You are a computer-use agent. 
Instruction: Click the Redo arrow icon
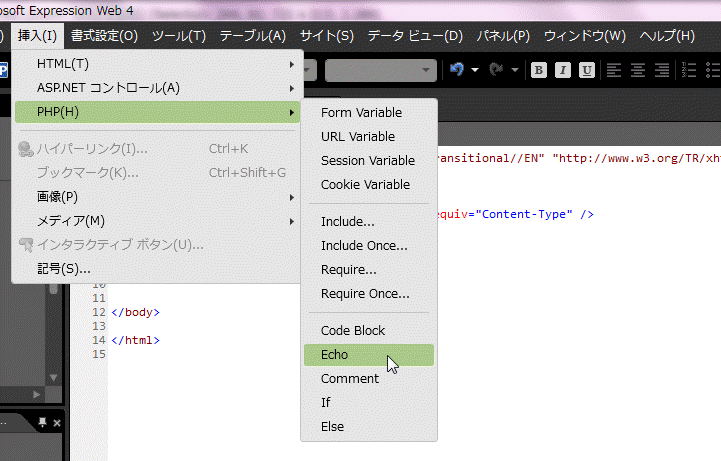pos(496,70)
